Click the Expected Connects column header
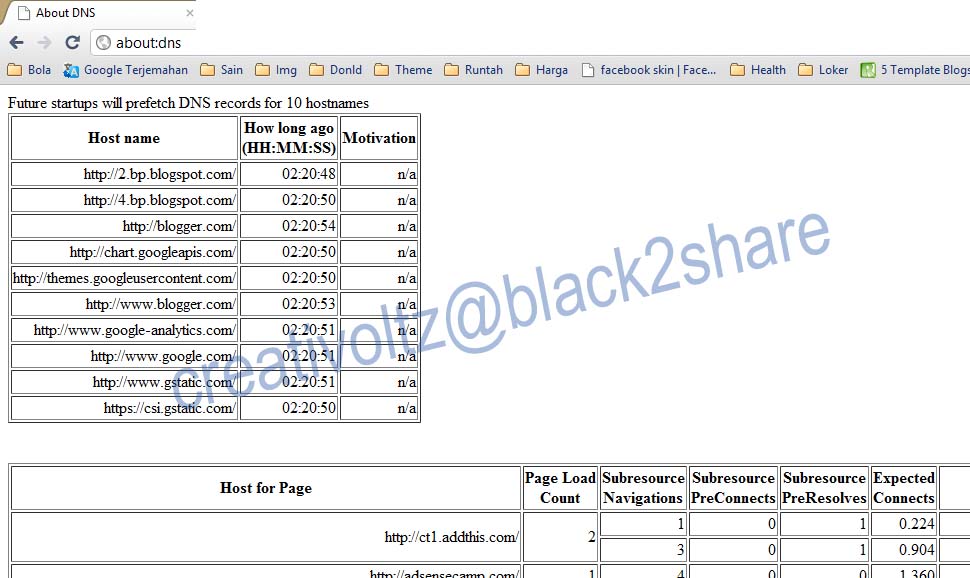Screen dimensions: 970x578 (x=904, y=488)
